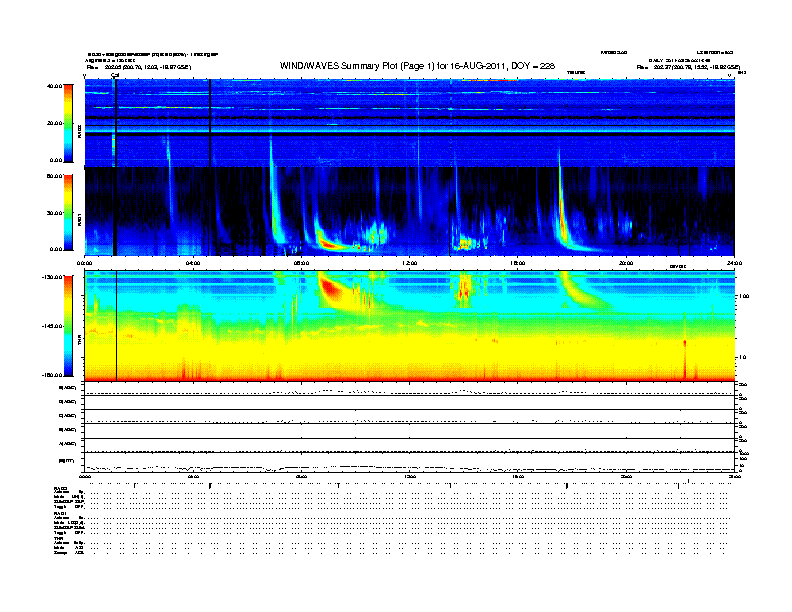Click the 16:00 tick below RAD1 spectrogram

[x=518, y=263]
